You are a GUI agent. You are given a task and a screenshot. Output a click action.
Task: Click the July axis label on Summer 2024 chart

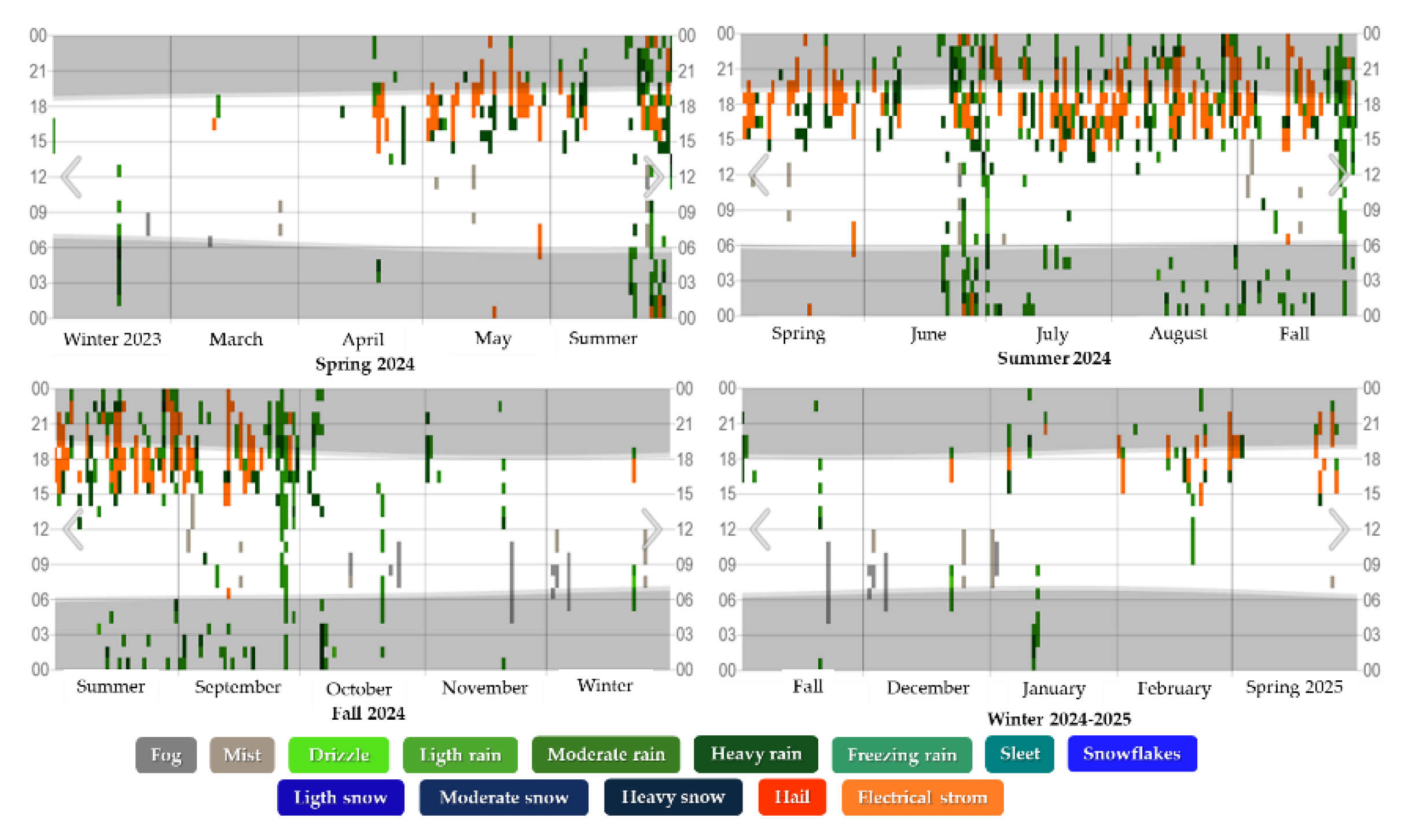[x=1052, y=334]
